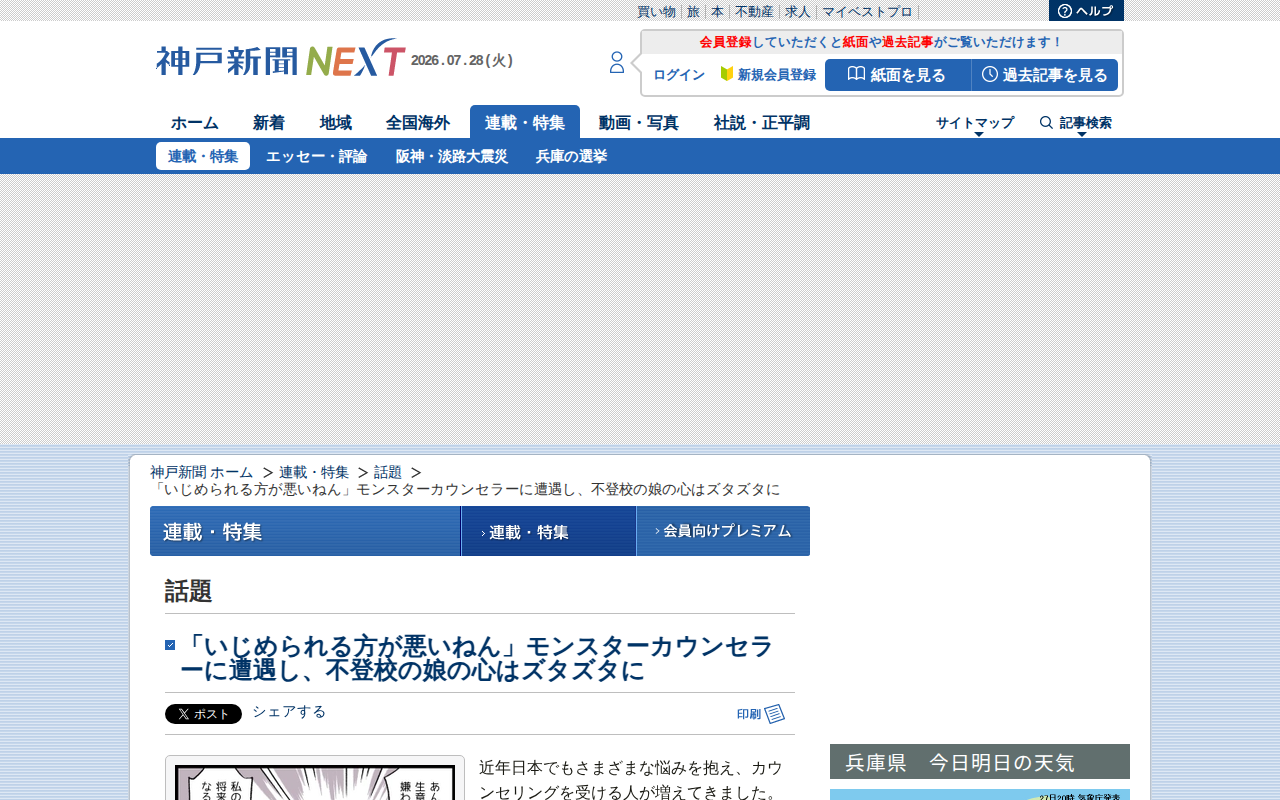
Task: Click the 不動産 top link
Action: pyautogui.click(x=755, y=12)
